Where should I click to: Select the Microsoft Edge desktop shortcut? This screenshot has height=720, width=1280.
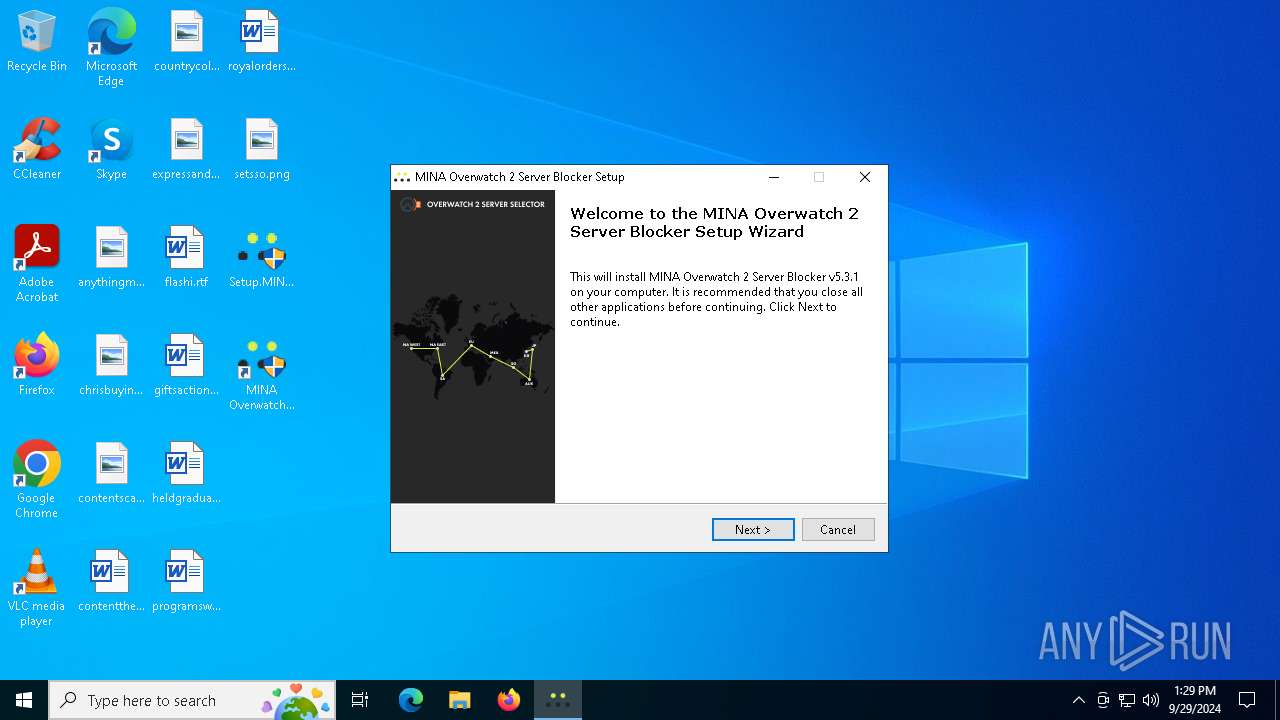pos(111,48)
